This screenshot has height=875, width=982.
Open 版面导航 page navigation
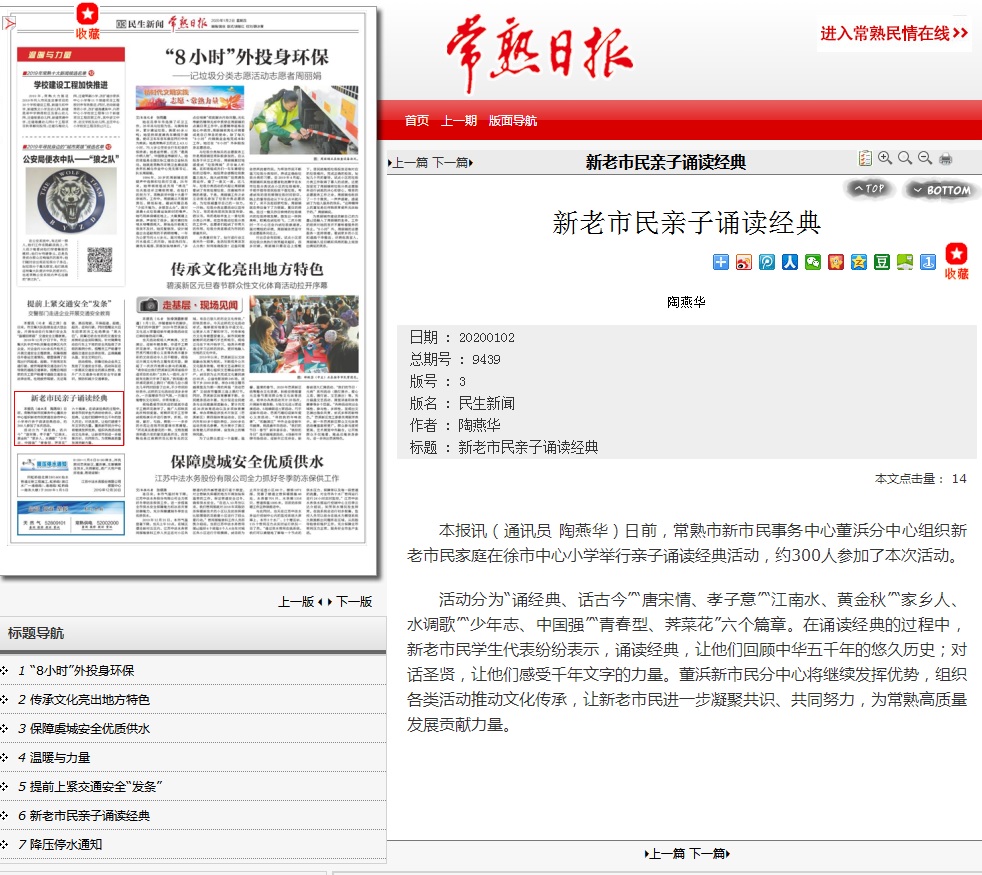pos(512,120)
